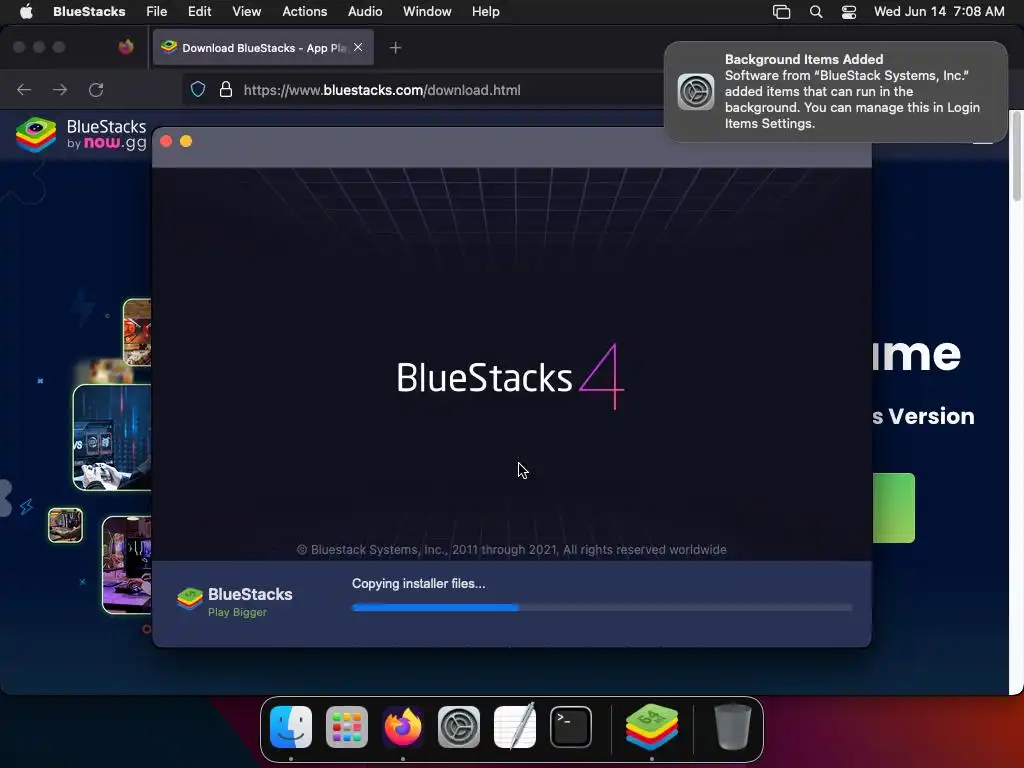The image size is (1024, 768).
Task: Close the BlueStacks installer window
Action: pos(166,141)
